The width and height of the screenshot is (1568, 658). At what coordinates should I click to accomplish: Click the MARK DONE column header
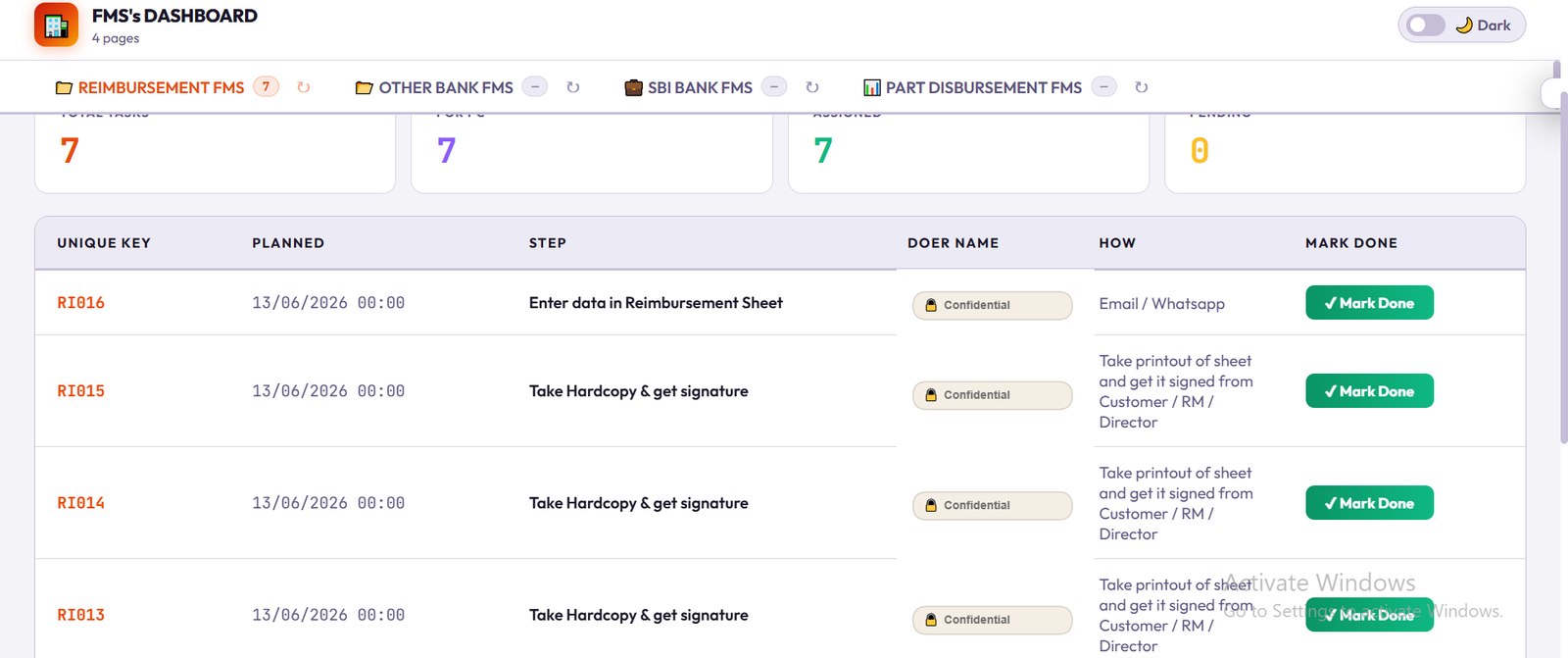pos(1351,243)
